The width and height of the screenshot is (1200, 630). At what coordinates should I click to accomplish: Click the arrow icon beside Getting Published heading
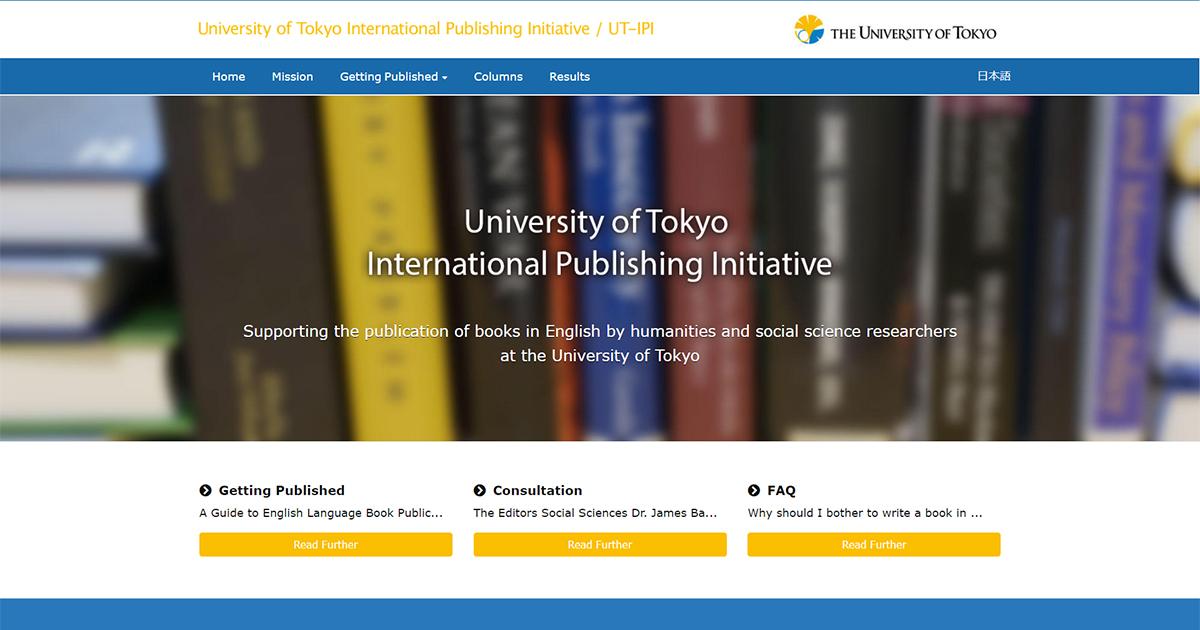pos(204,490)
